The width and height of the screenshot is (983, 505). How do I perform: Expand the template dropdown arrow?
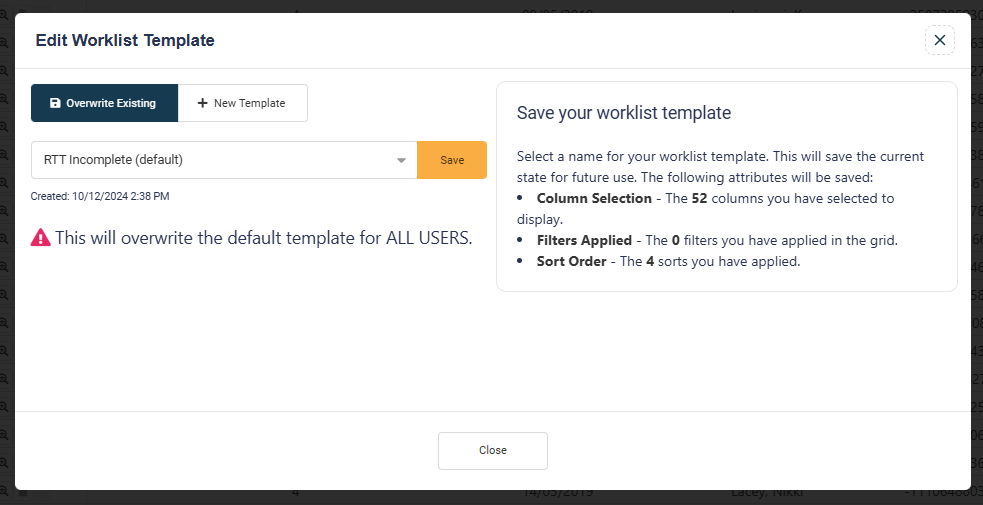(x=401, y=160)
